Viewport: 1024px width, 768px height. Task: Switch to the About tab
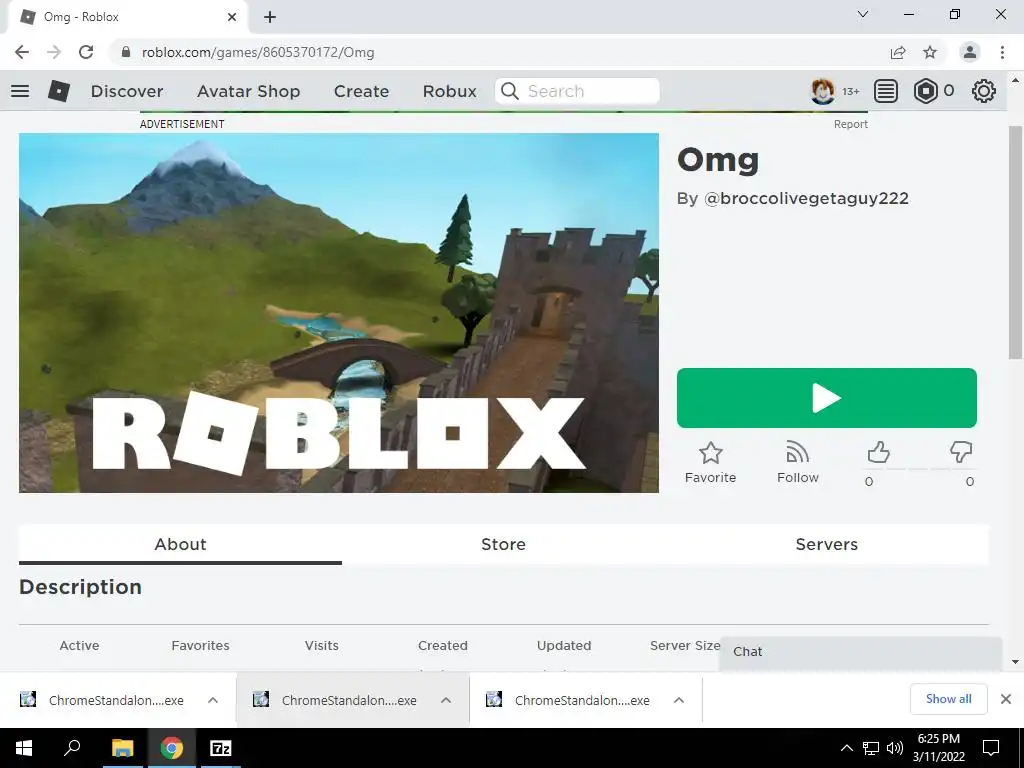pos(180,544)
